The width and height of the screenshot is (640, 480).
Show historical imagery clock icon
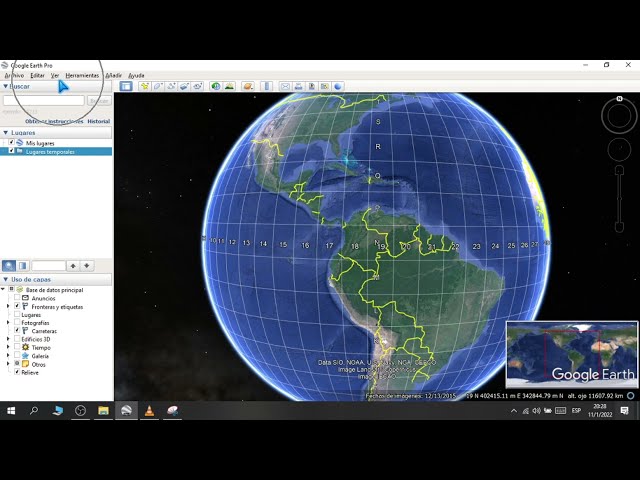point(216,86)
